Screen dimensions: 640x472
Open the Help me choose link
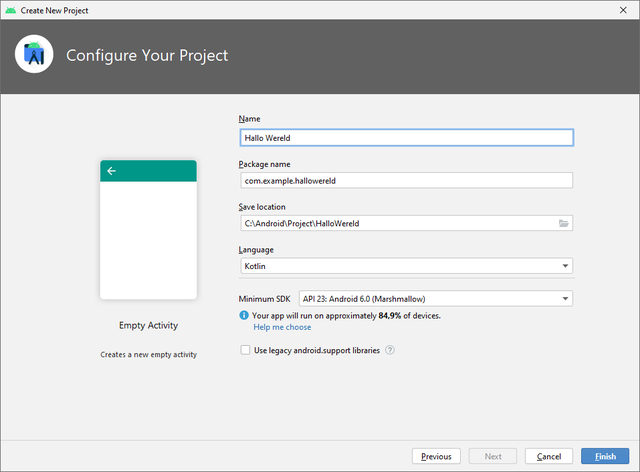[282, 327]
